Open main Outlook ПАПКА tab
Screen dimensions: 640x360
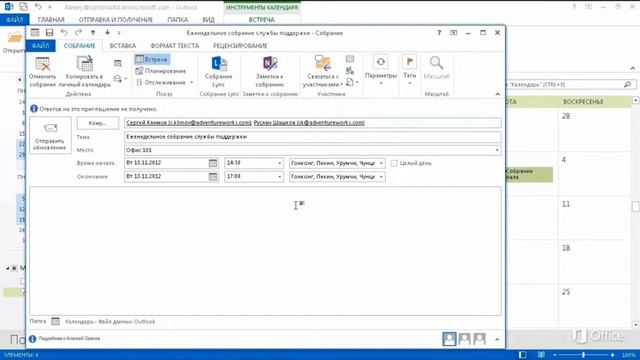(178, 20)
